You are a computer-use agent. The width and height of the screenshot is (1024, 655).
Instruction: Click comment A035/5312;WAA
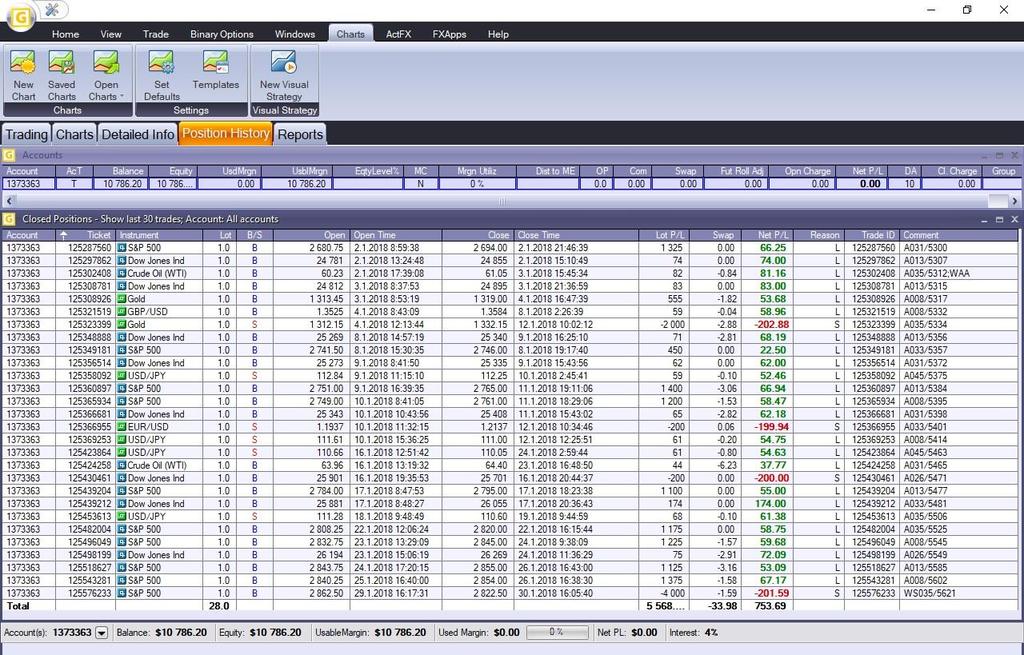pos(936,274)
